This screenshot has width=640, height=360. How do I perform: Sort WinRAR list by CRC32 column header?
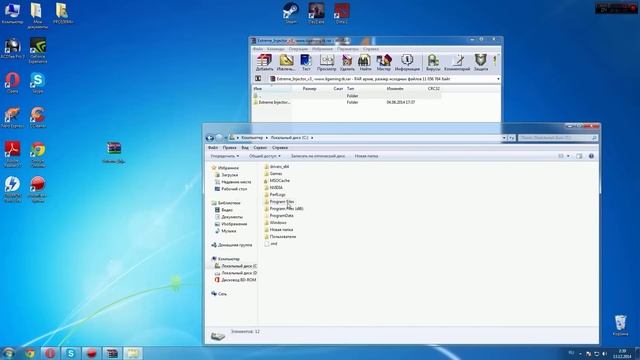[x=433, y=89]
